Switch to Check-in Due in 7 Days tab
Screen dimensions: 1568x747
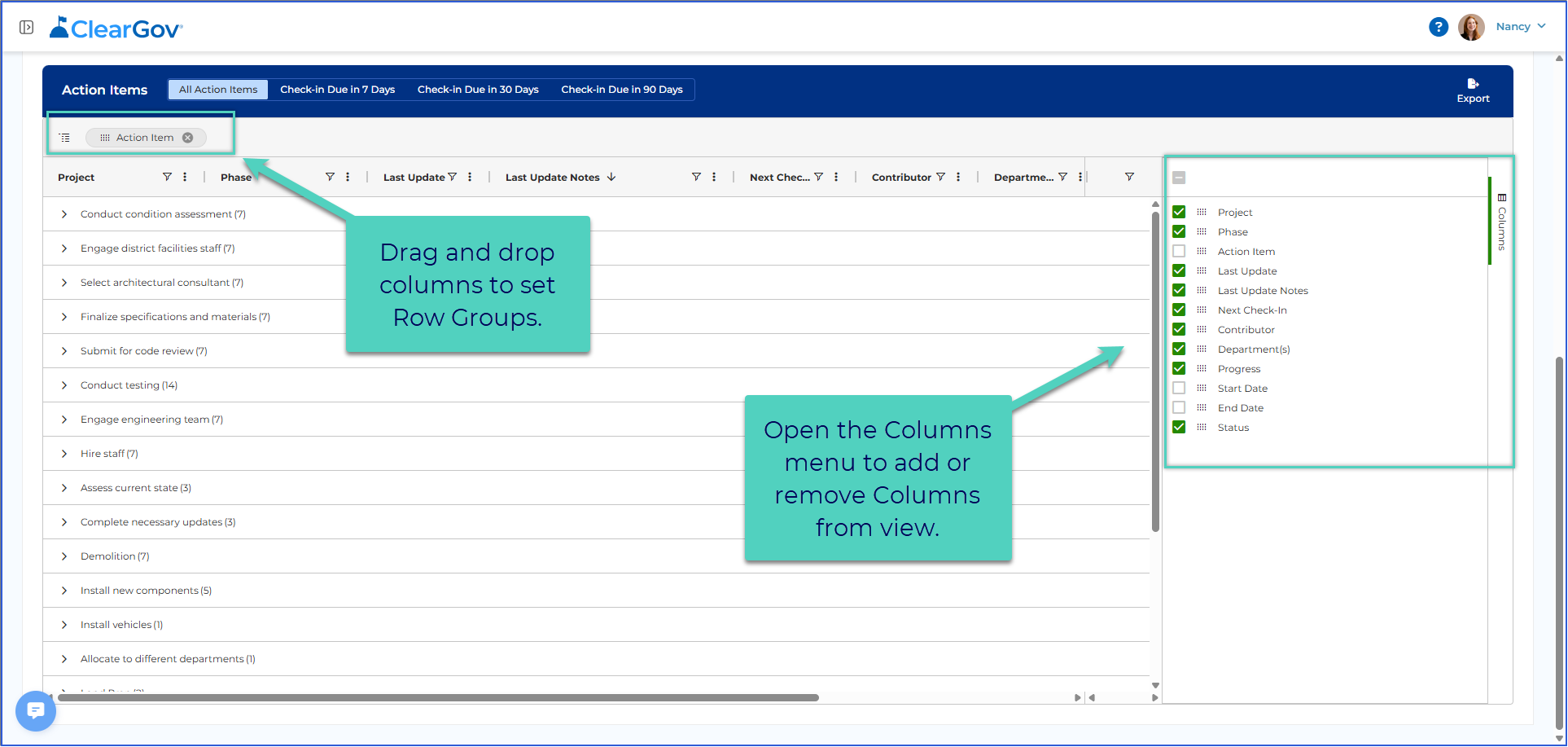tap(337, 90)
